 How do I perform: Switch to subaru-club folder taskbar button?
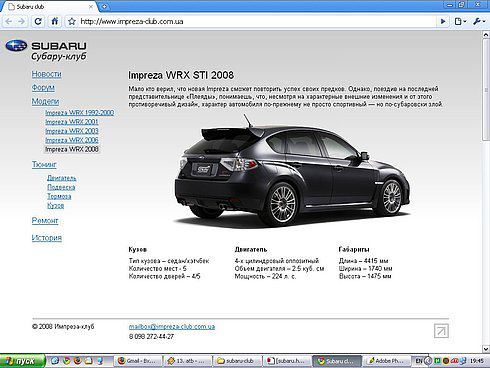[238, 361]
